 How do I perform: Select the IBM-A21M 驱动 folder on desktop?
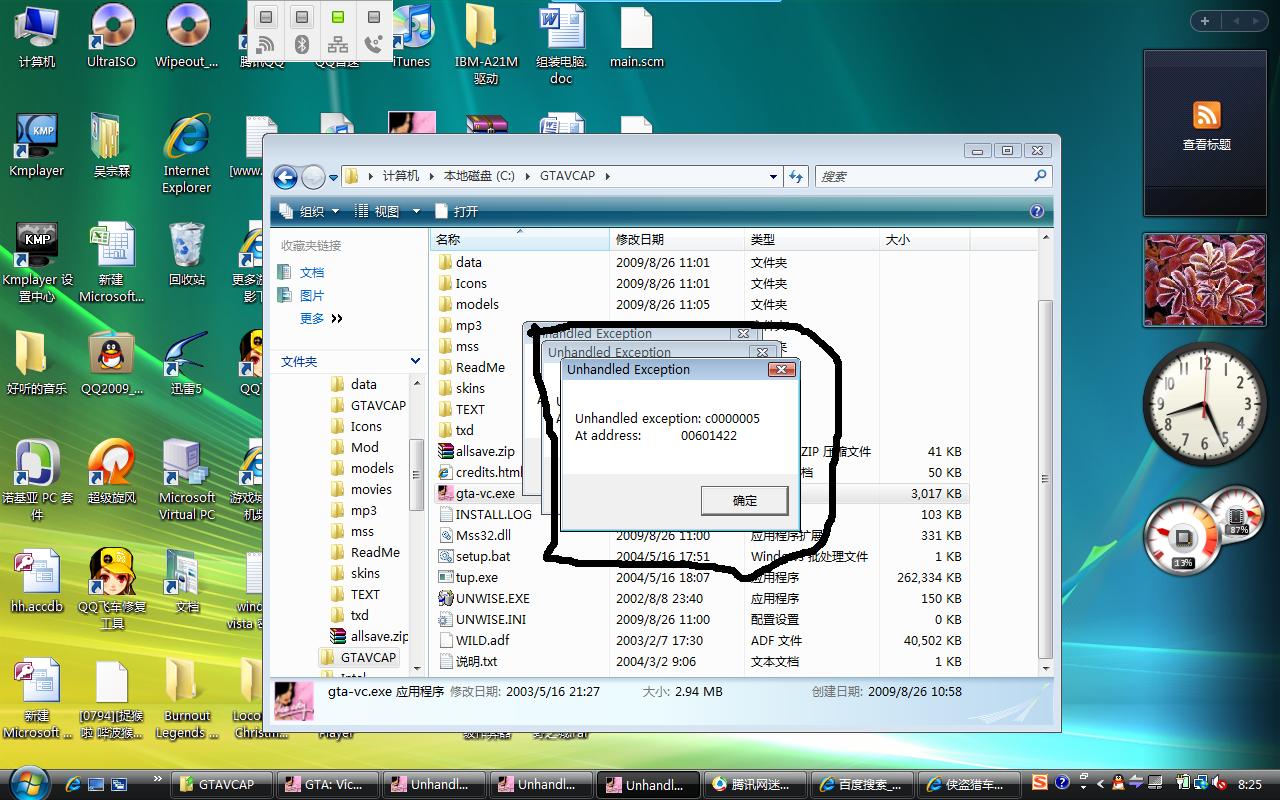tap(486, 45)
